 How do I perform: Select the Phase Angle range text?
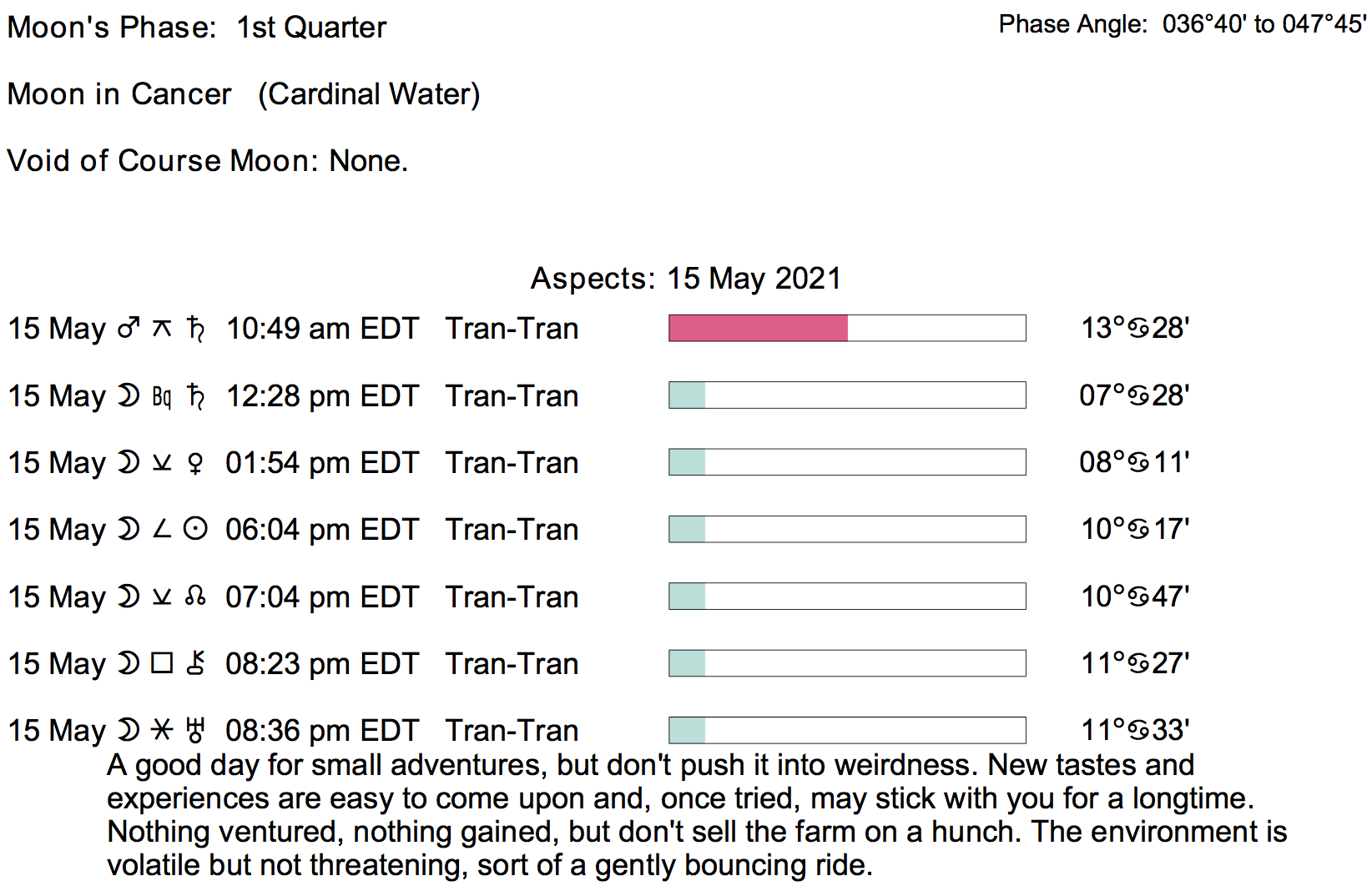pos(1182,24)
